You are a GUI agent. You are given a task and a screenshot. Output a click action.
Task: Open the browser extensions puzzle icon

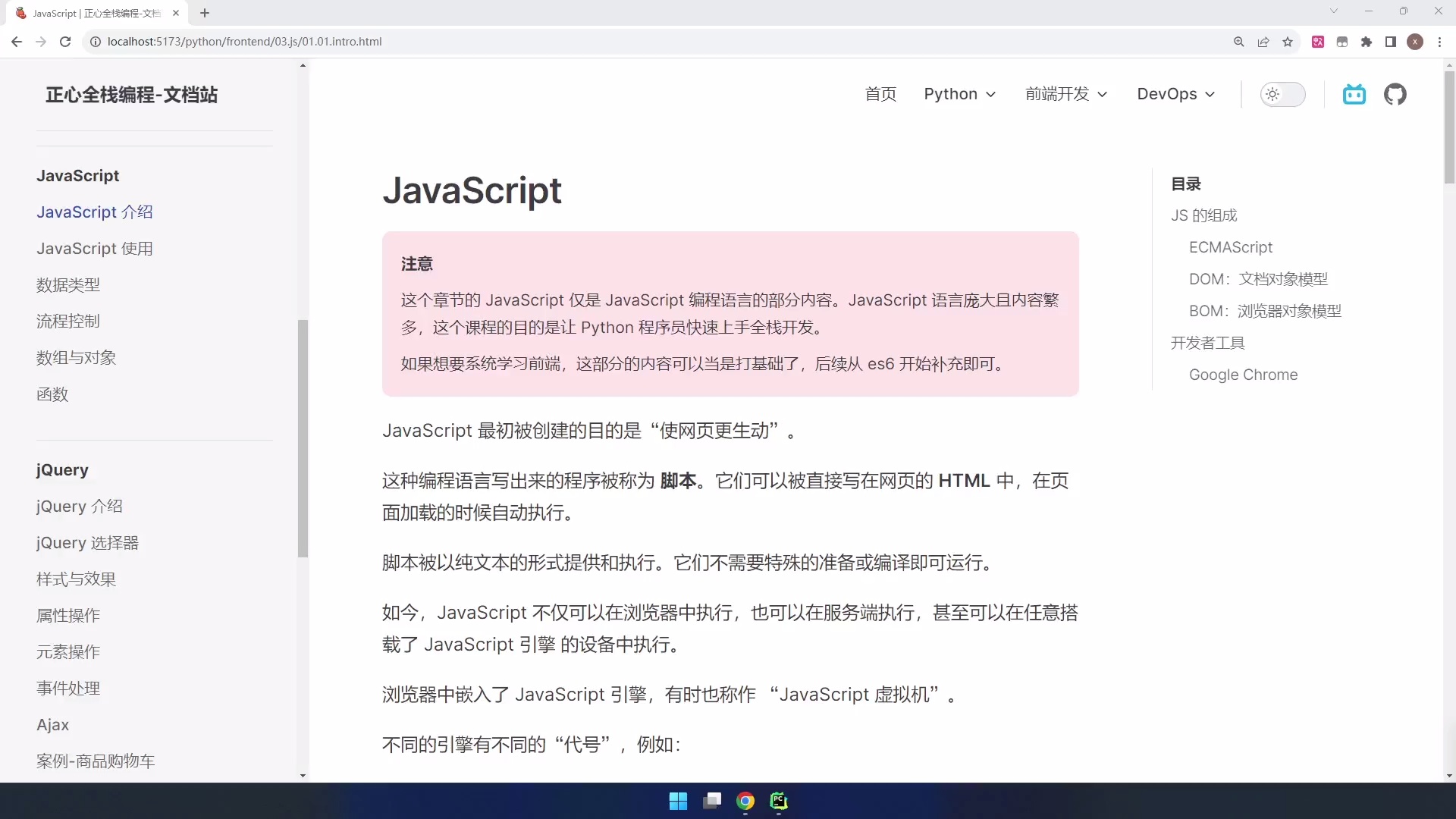pyautogui.click(x=1367, y=42)
